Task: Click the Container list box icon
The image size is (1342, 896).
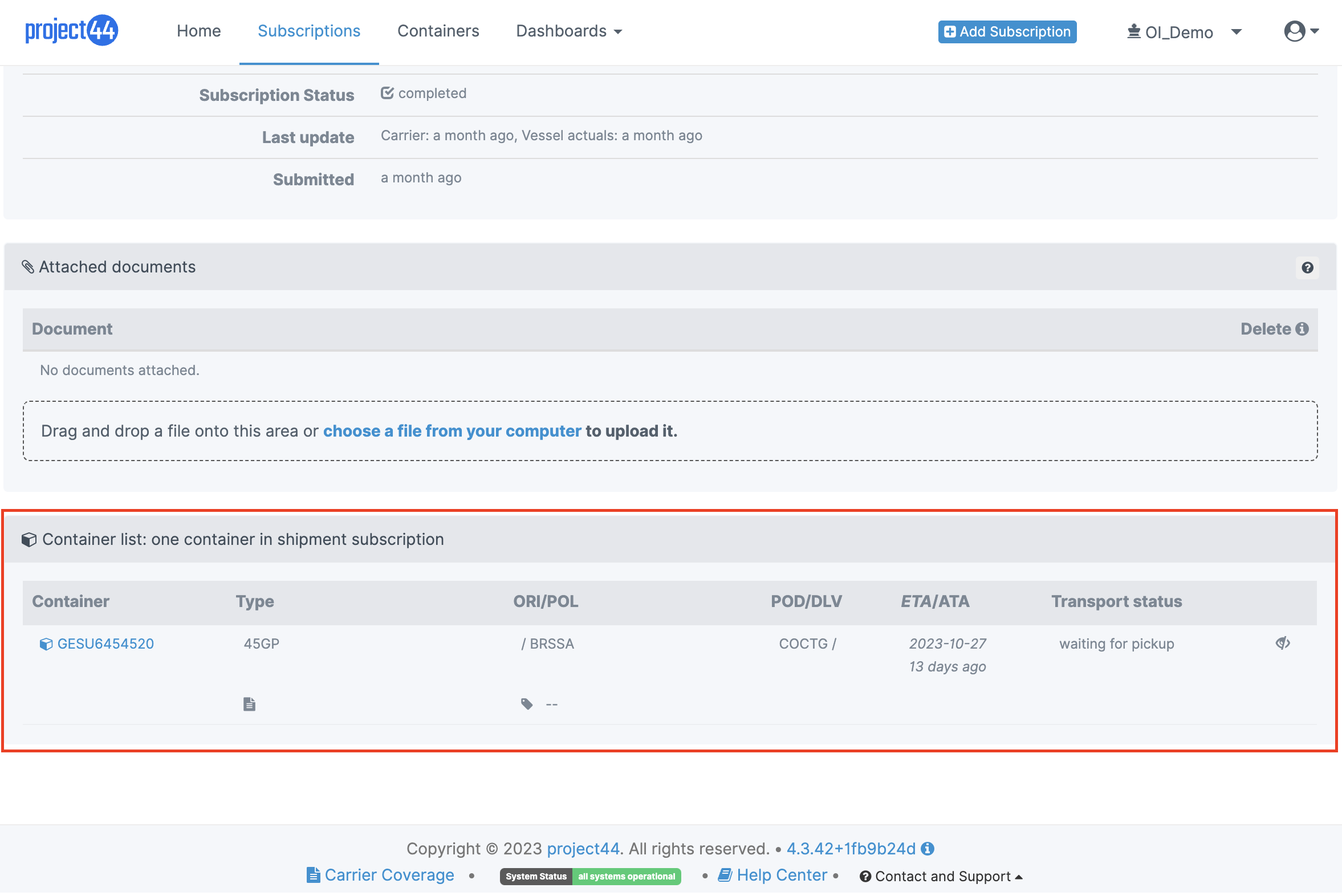Action: pyautogui.click(x=29, y=539)
